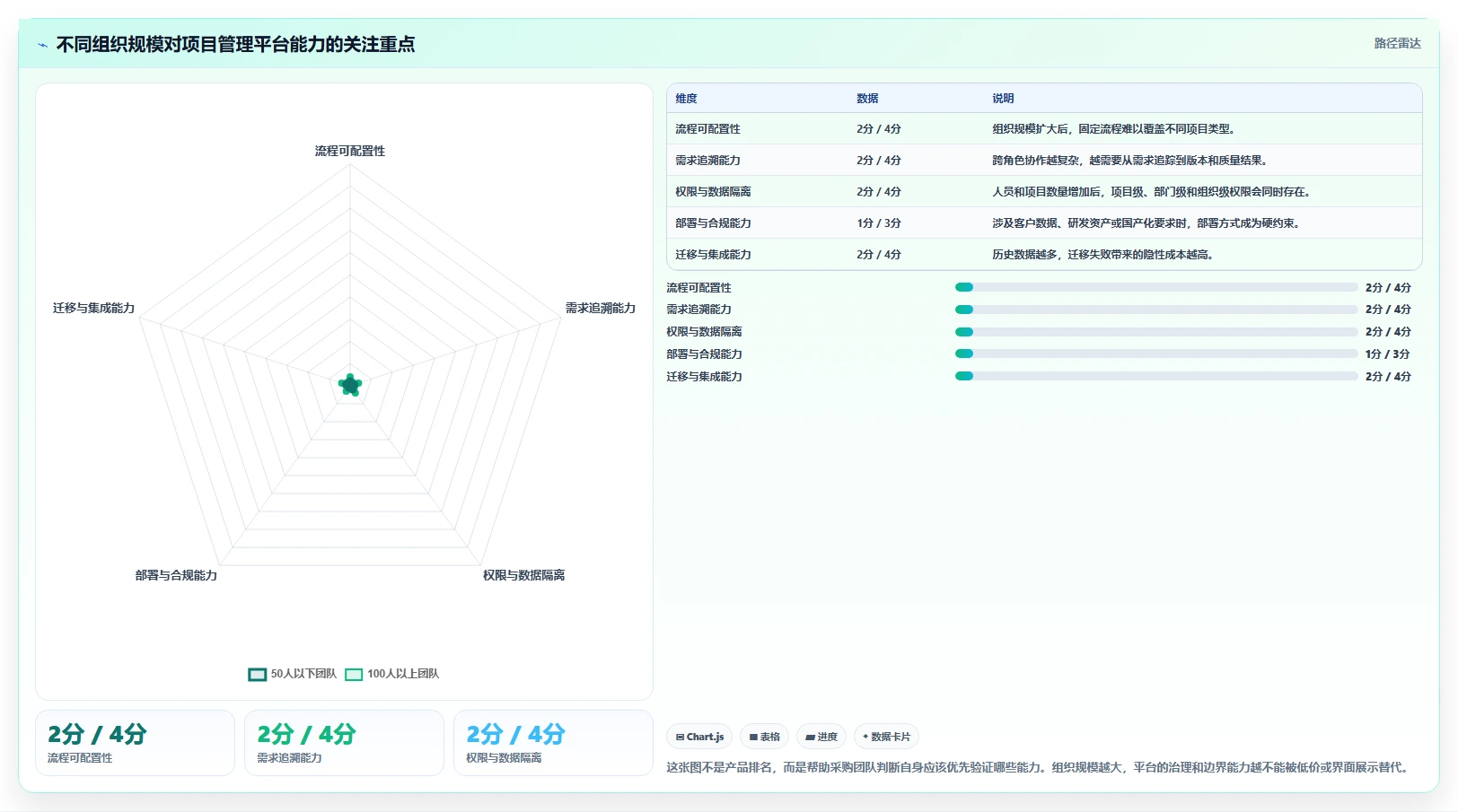Image resolution: width=1458 pixels, height=812 pixels.
Task: Toggle the 100人以上团队 legend swatch
Action: point(354,675)
